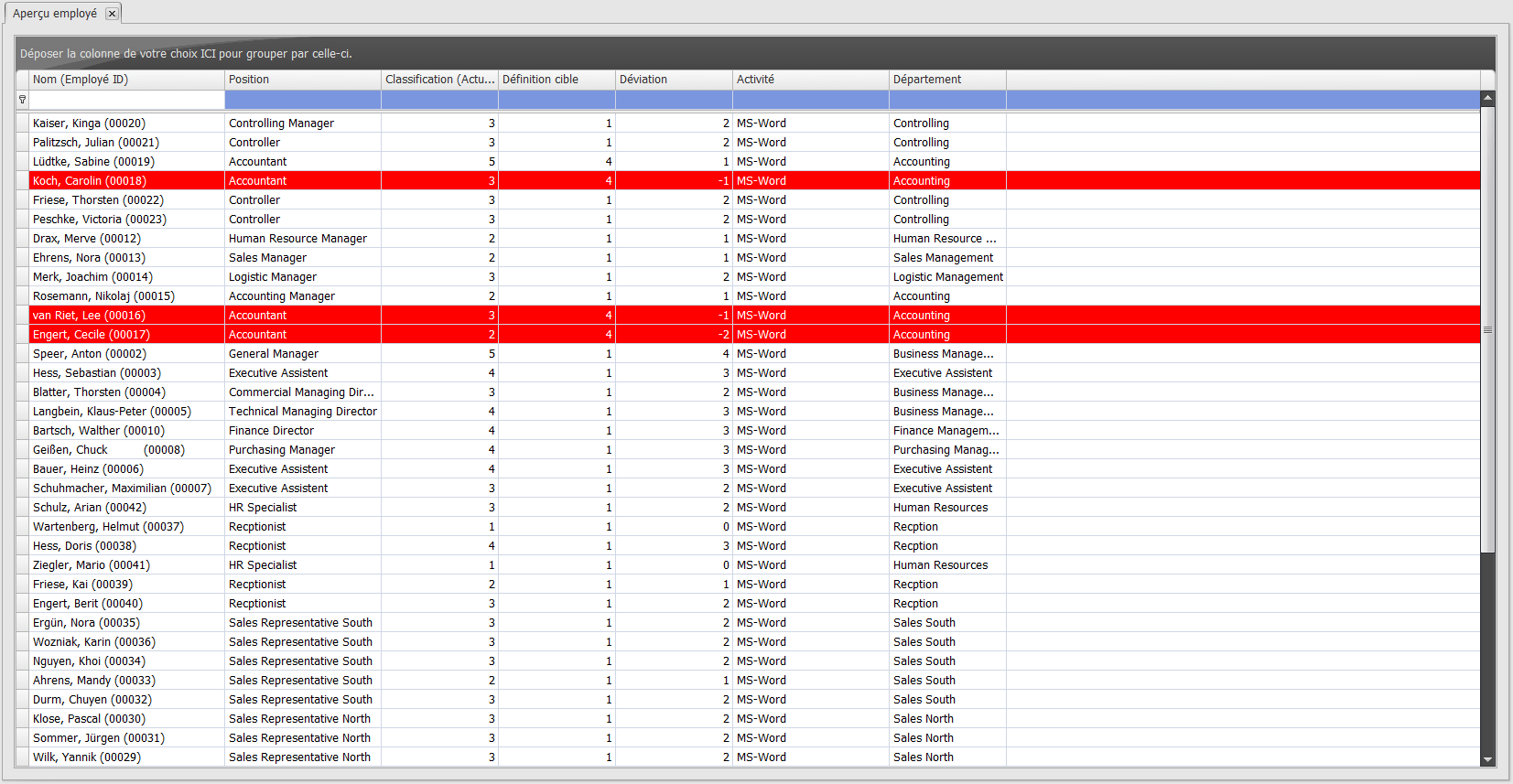Sort by Nom (Employé ID) column header

point(126,80)
